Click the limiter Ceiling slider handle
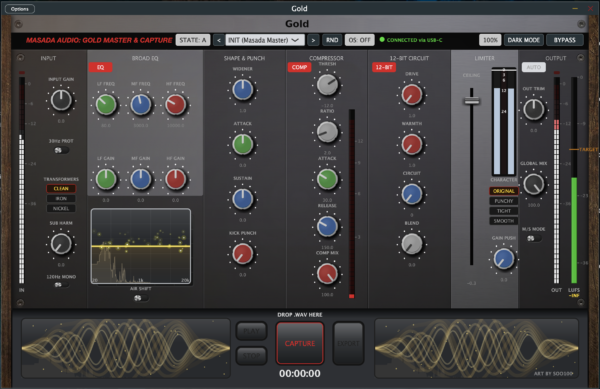This screenshot has width=600, height=389. pyautogui.click(x=471, y=101)
